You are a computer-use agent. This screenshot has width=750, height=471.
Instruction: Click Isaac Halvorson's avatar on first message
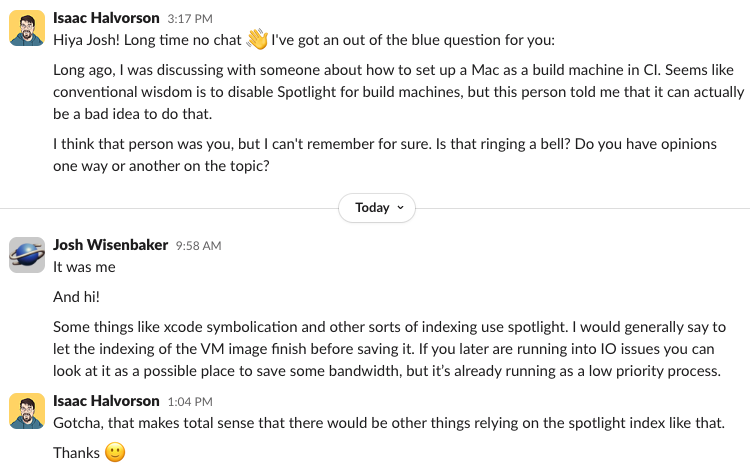tap(27, 28)
